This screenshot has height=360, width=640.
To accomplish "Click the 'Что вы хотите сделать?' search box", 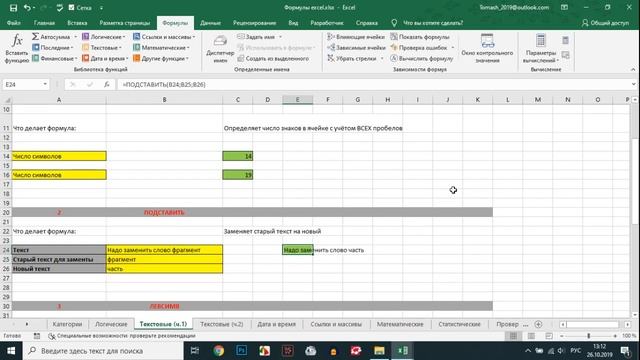I will (x=433, y=23).
